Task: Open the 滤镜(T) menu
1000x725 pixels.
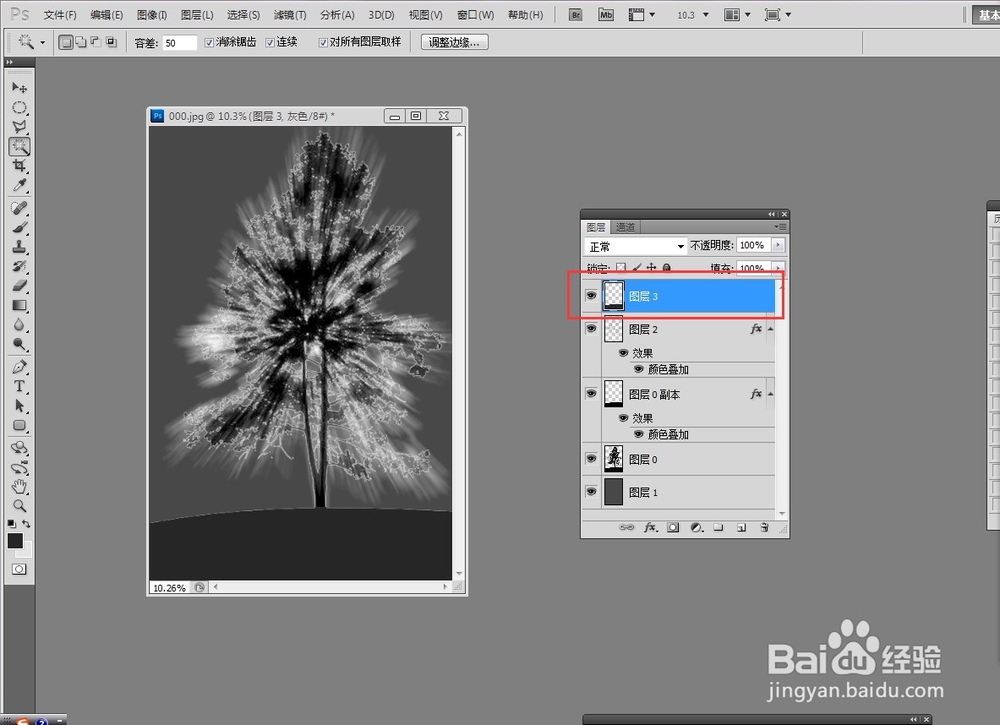Action: tap(290, 15)
